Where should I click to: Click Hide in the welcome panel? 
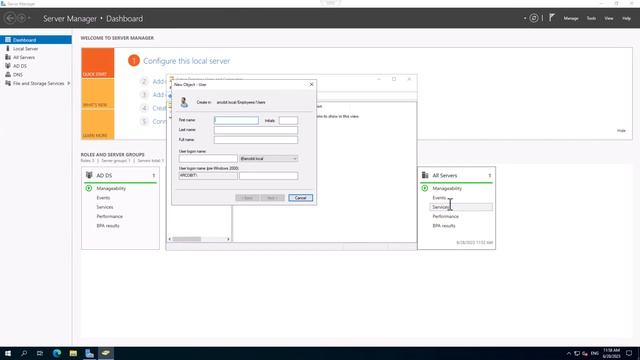click(x=621, y=131)
